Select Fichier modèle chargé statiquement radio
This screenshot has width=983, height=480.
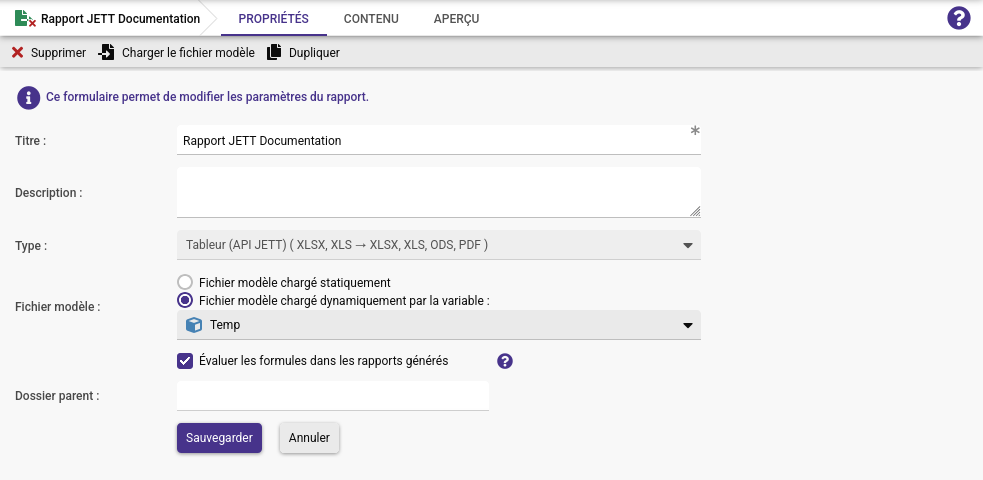(184, 283)
